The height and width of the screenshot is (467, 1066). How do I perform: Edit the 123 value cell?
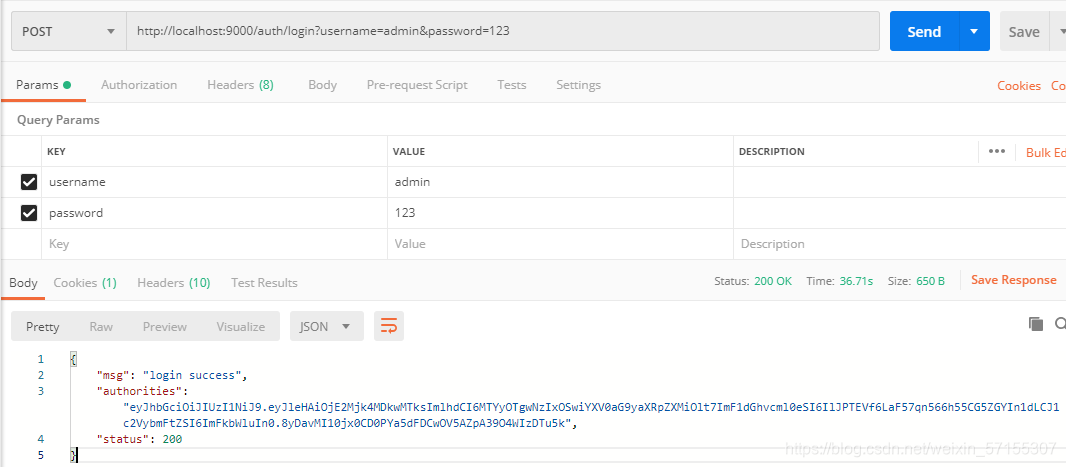point(560,213)
